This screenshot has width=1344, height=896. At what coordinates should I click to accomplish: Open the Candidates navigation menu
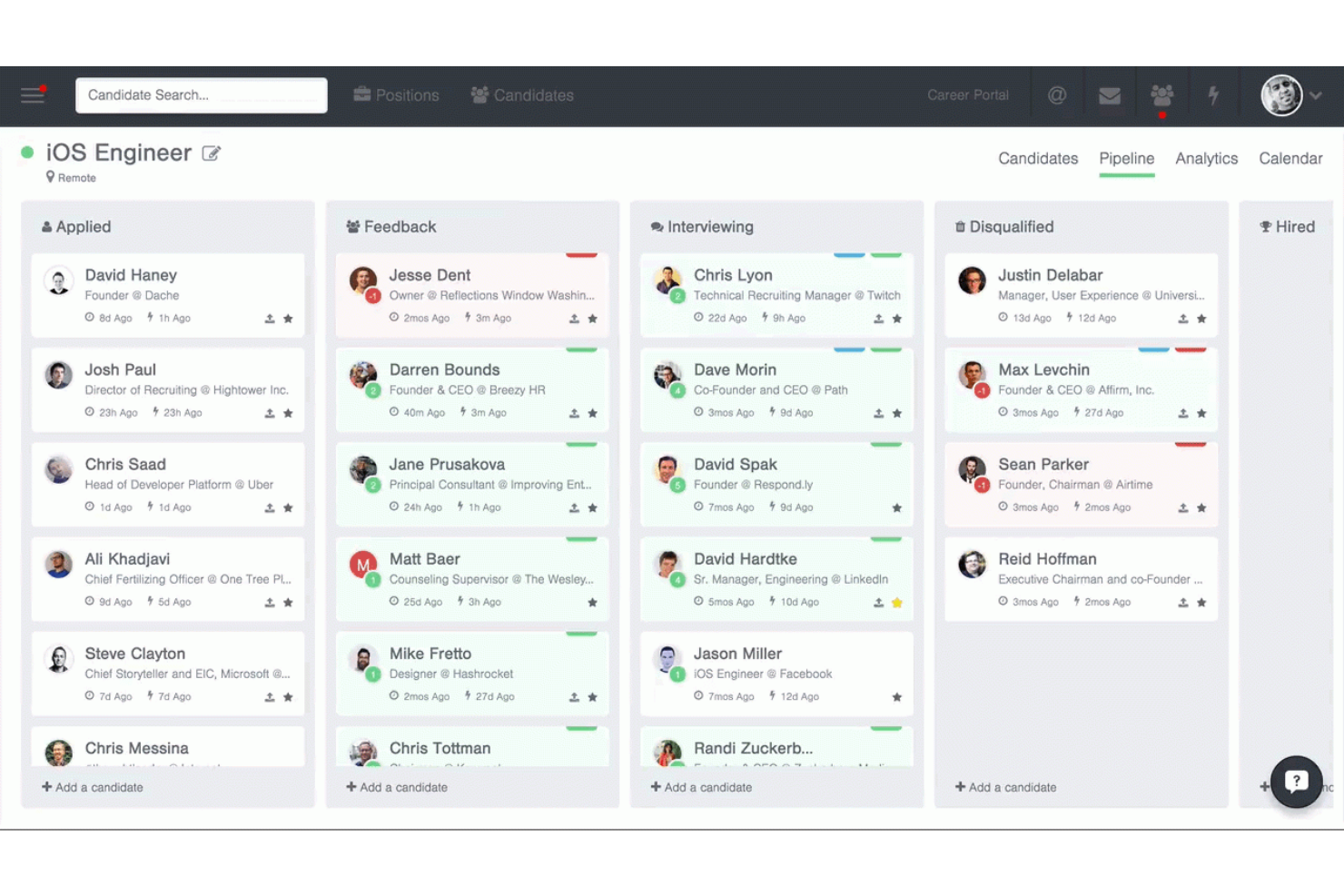coord(522,95)
